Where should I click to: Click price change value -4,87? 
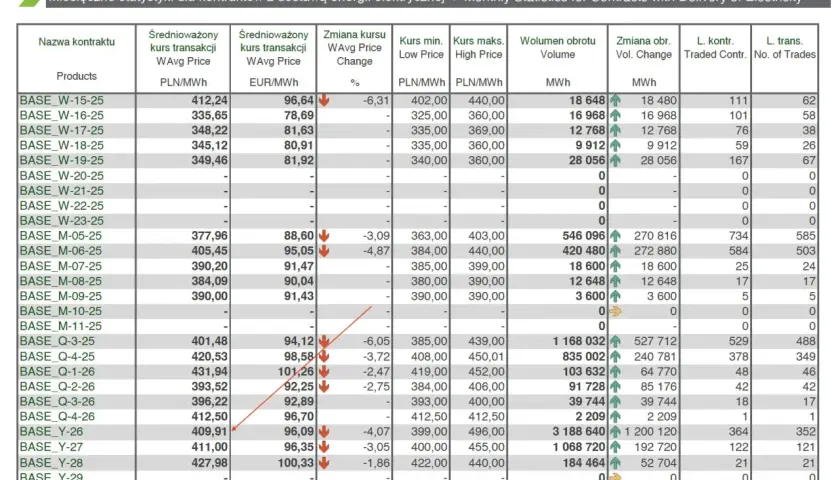tap(376, 251)
